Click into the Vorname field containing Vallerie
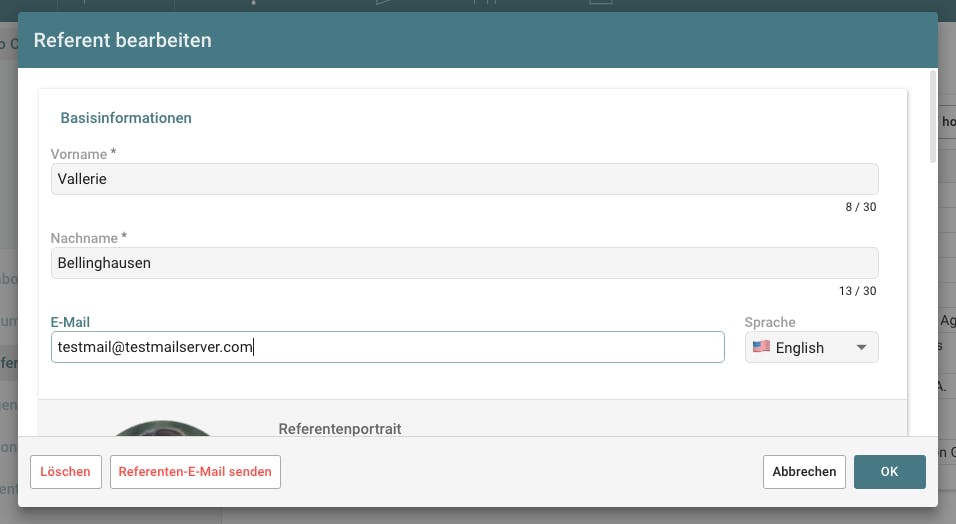This screenshot has width=956, height=524. click(x=464, y=179)
